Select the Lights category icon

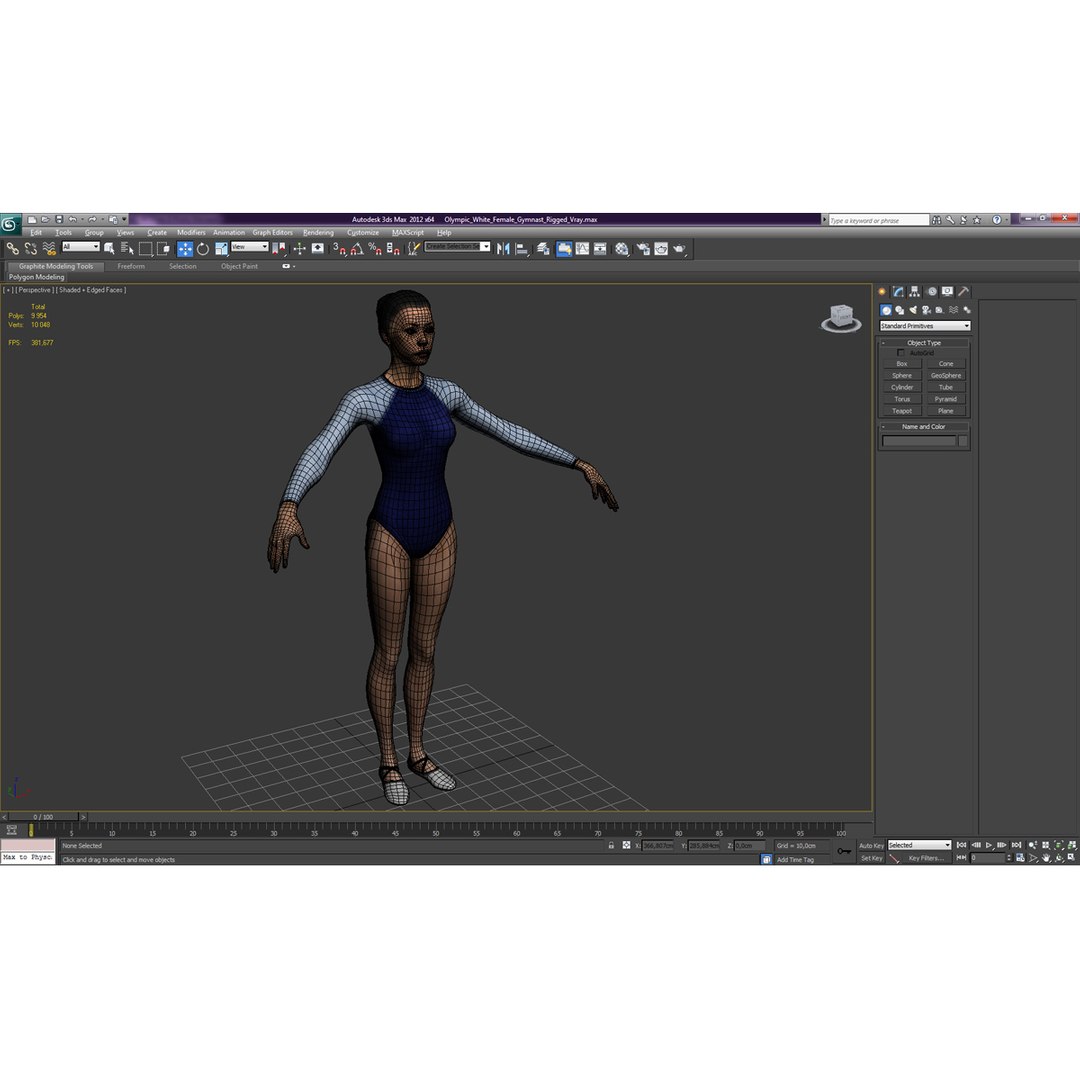913,311
